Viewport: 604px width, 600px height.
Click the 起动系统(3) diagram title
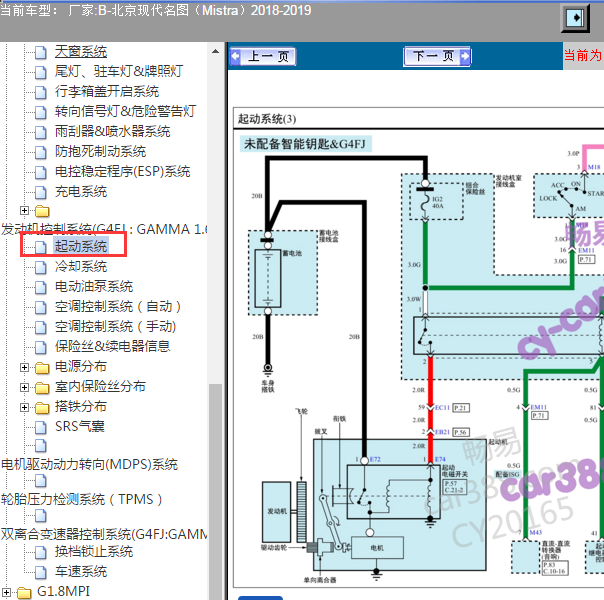(267, 119)
